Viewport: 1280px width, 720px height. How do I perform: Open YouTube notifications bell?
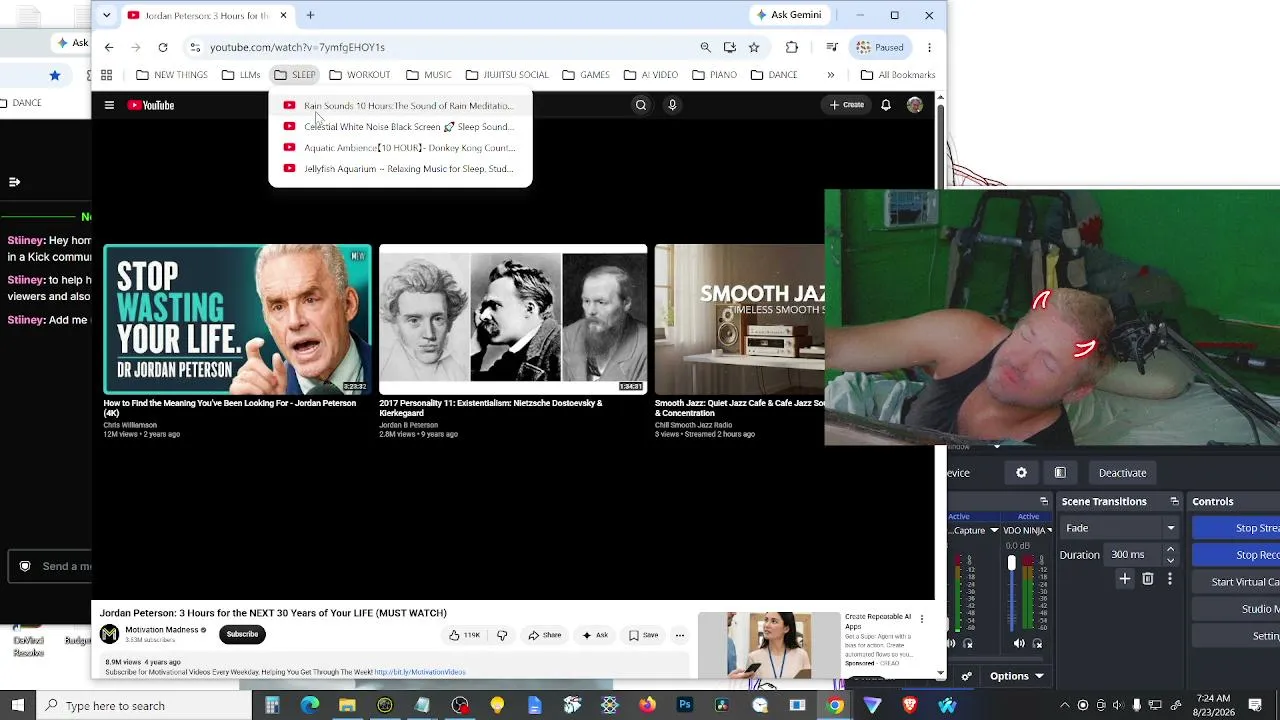tap(886, 105)
